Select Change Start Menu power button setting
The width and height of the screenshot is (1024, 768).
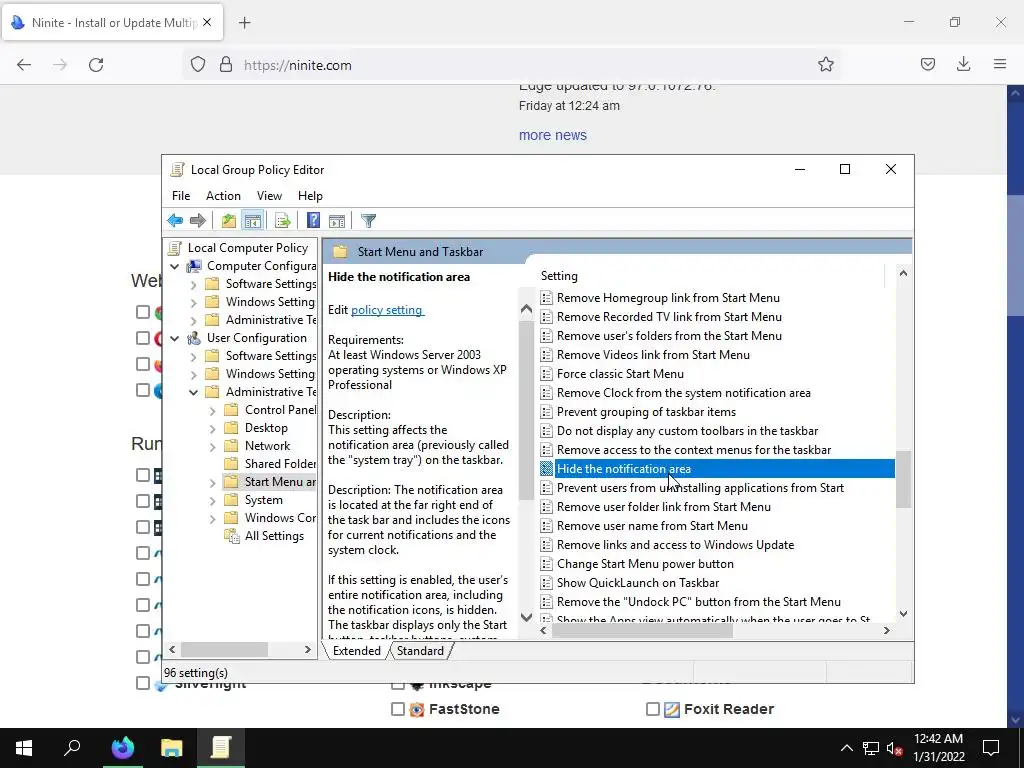645,564
